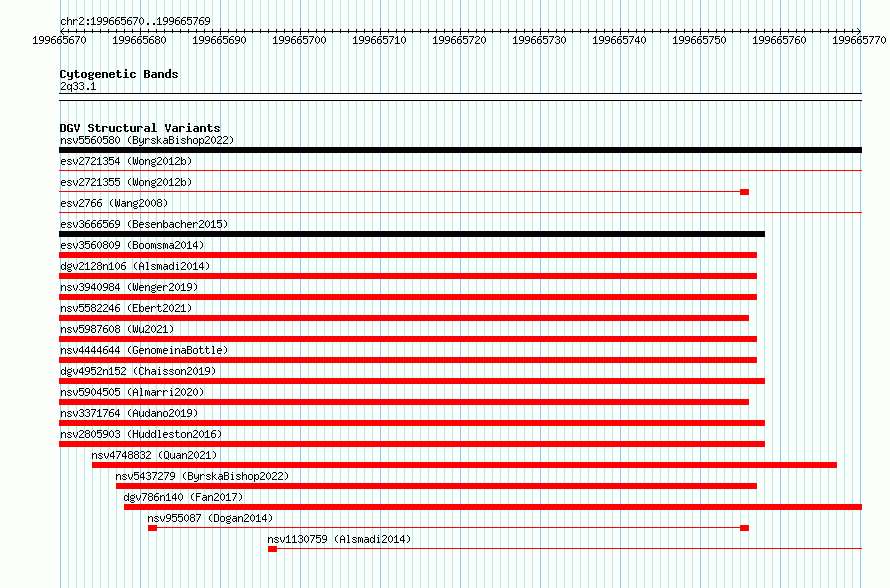Select the red nsv4748832 variant bar
890x588 pixels.
(x=464, y=465)
